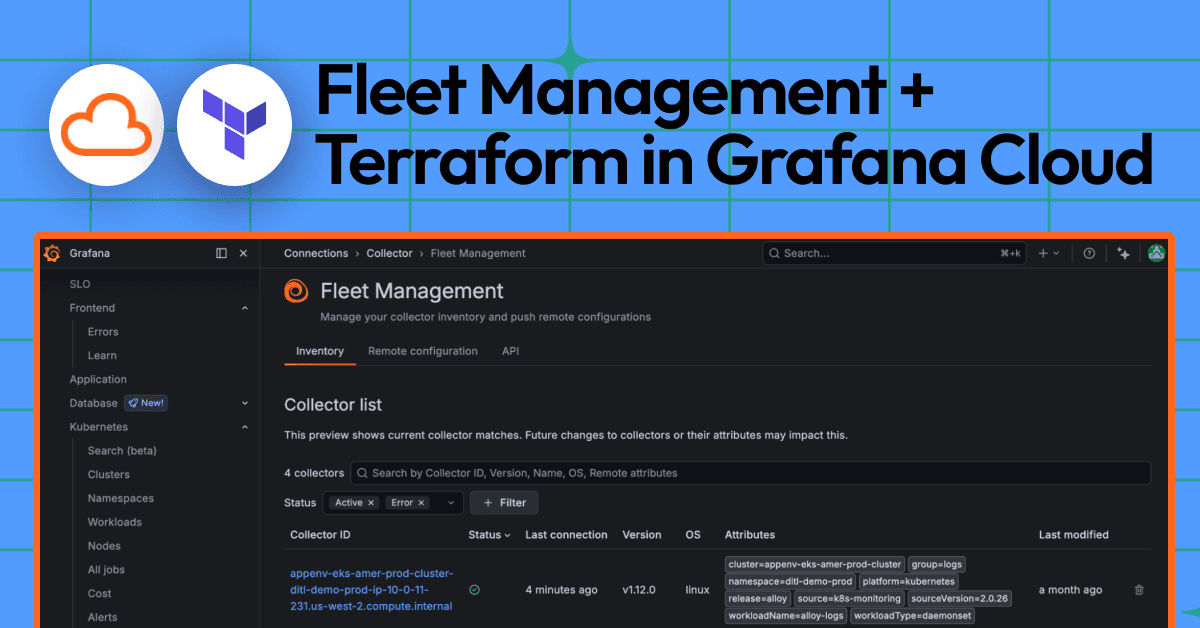Click the green active status check on the collector
The height and width of the screenshot is (628, 1200).
473,590
